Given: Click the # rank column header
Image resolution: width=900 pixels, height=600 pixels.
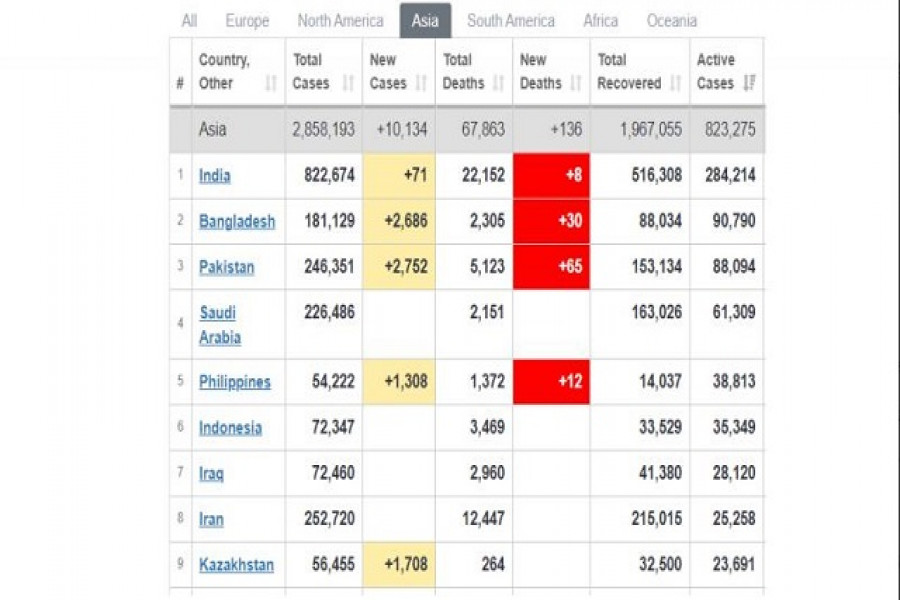Looking at the screenshot, I should [180, 84].
